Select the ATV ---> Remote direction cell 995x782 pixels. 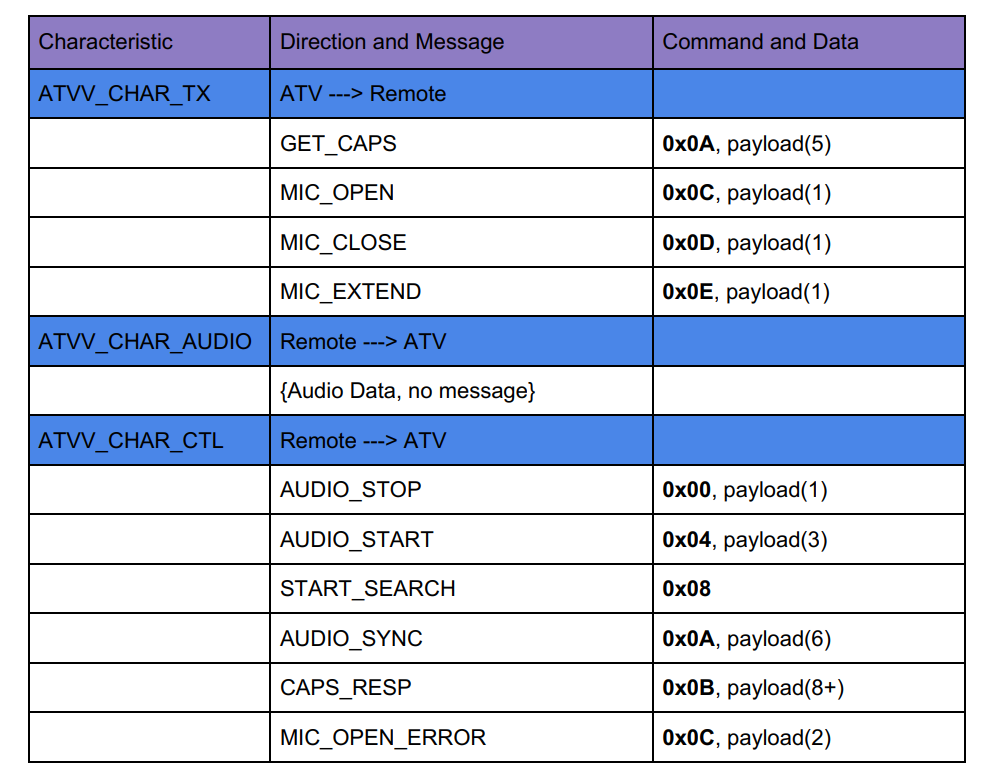point(461,94)
